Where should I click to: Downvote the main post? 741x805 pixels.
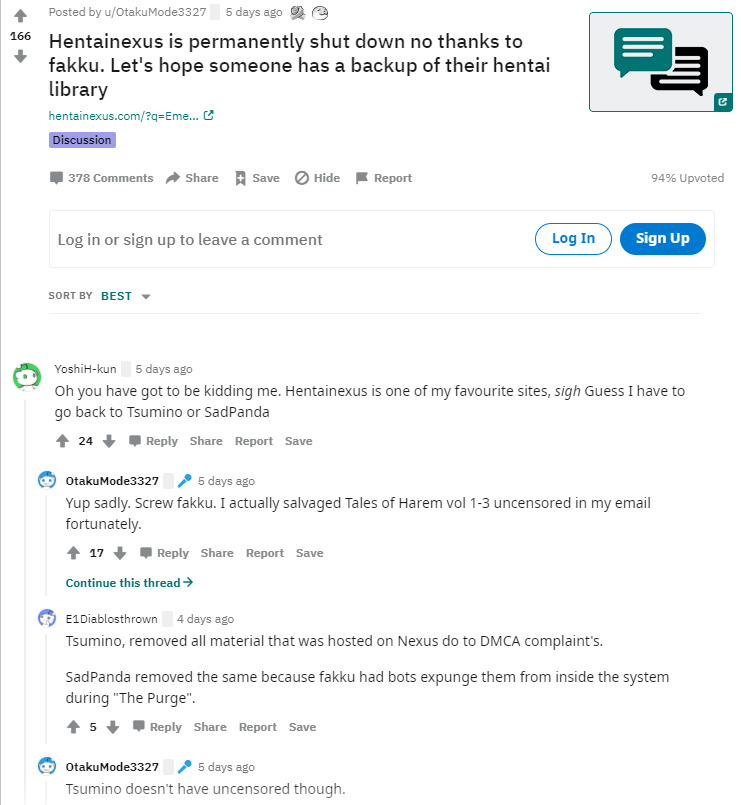(x=20, y=56)
